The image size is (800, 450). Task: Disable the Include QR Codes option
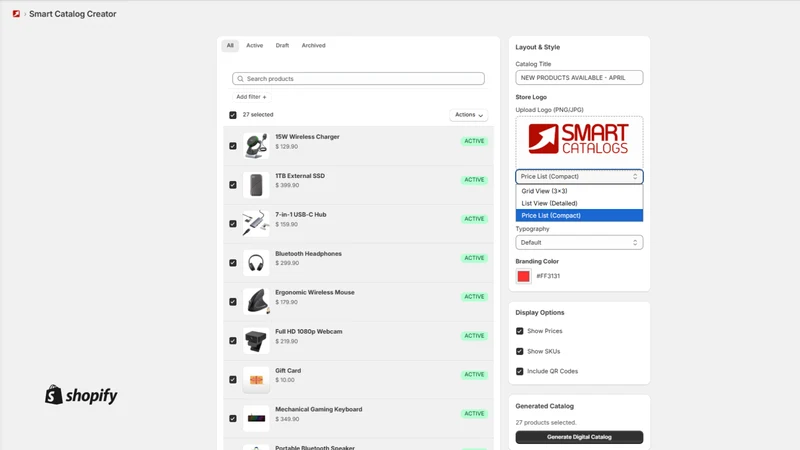tap(519, 371)
